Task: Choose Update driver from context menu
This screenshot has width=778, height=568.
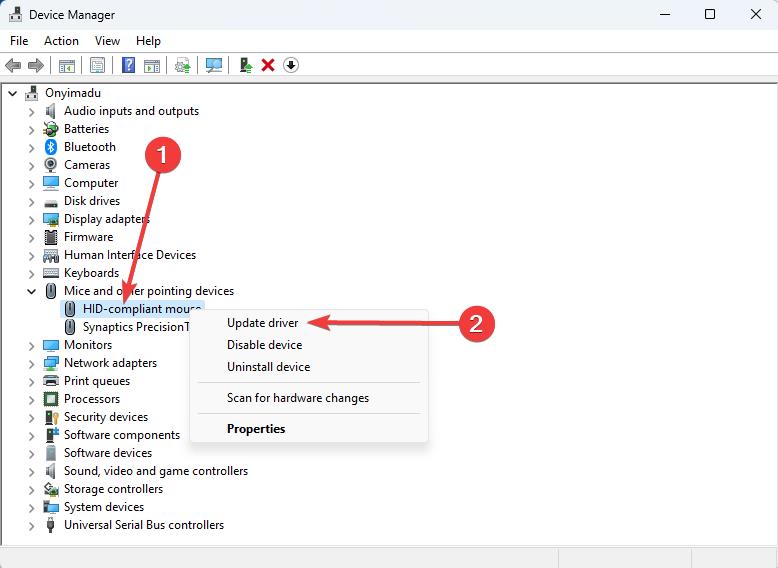Action: 262,323
